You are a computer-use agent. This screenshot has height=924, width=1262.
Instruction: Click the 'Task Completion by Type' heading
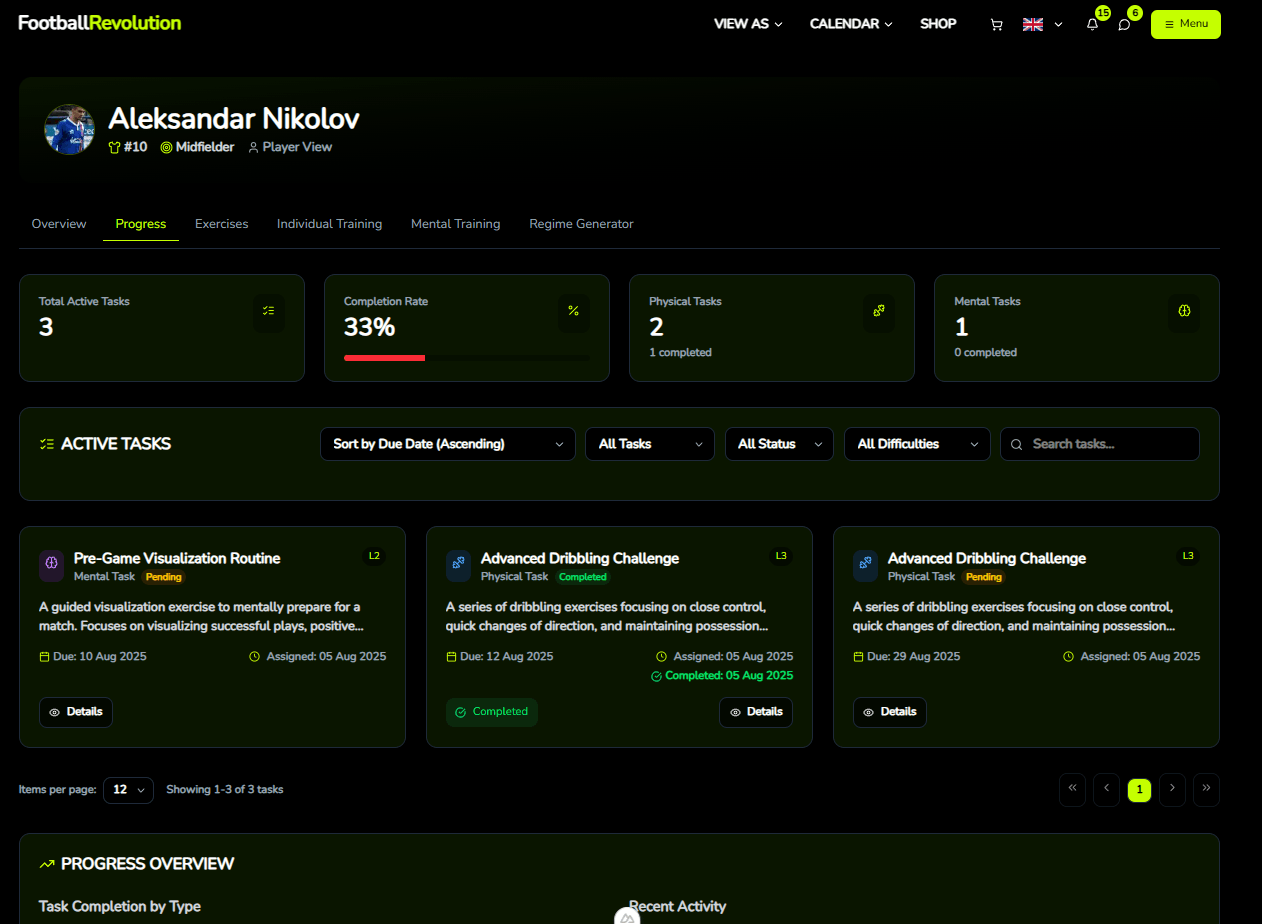[x=120, y=907]
